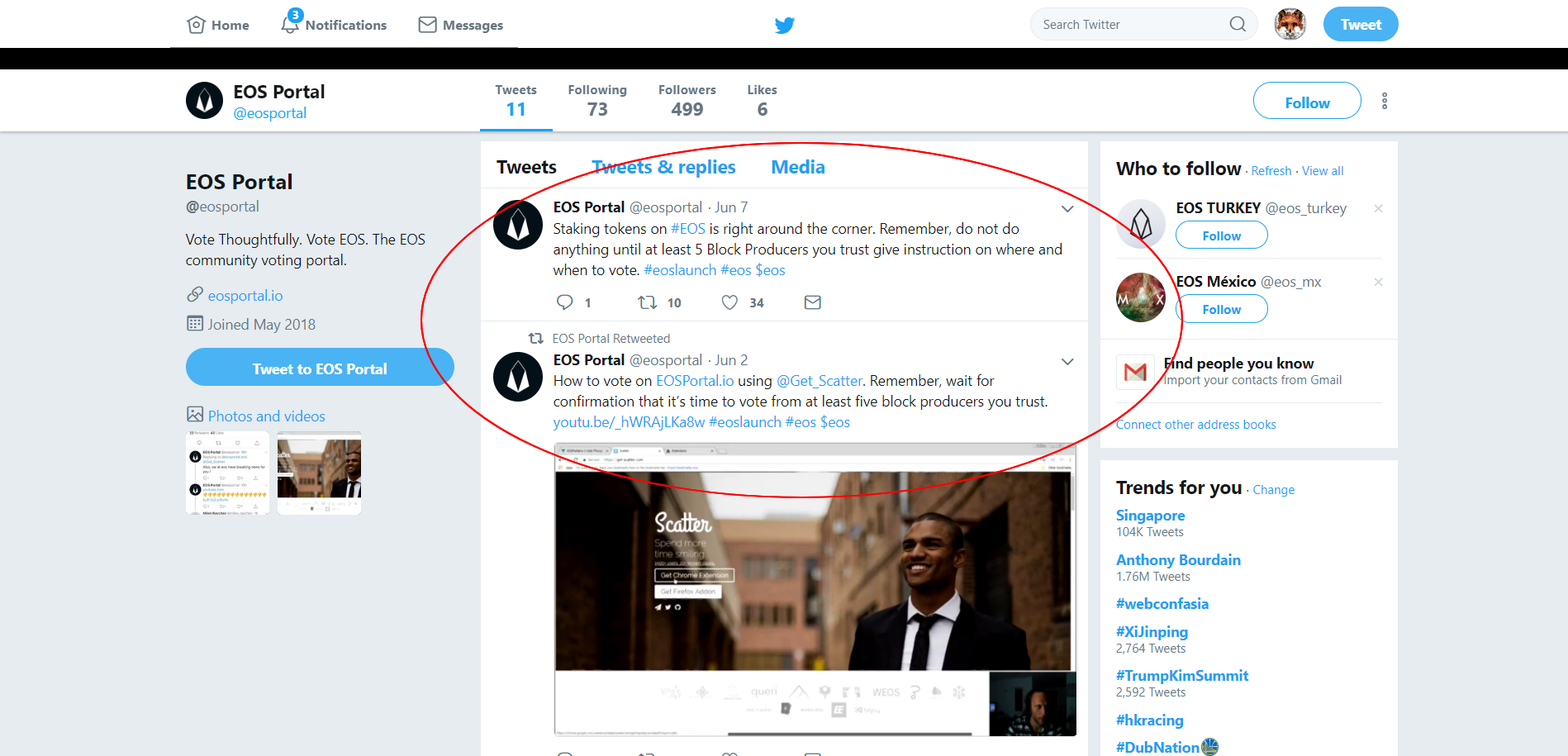Click Connect other address books
Screen dimensions: 1568x756
tap(1195, 425)
